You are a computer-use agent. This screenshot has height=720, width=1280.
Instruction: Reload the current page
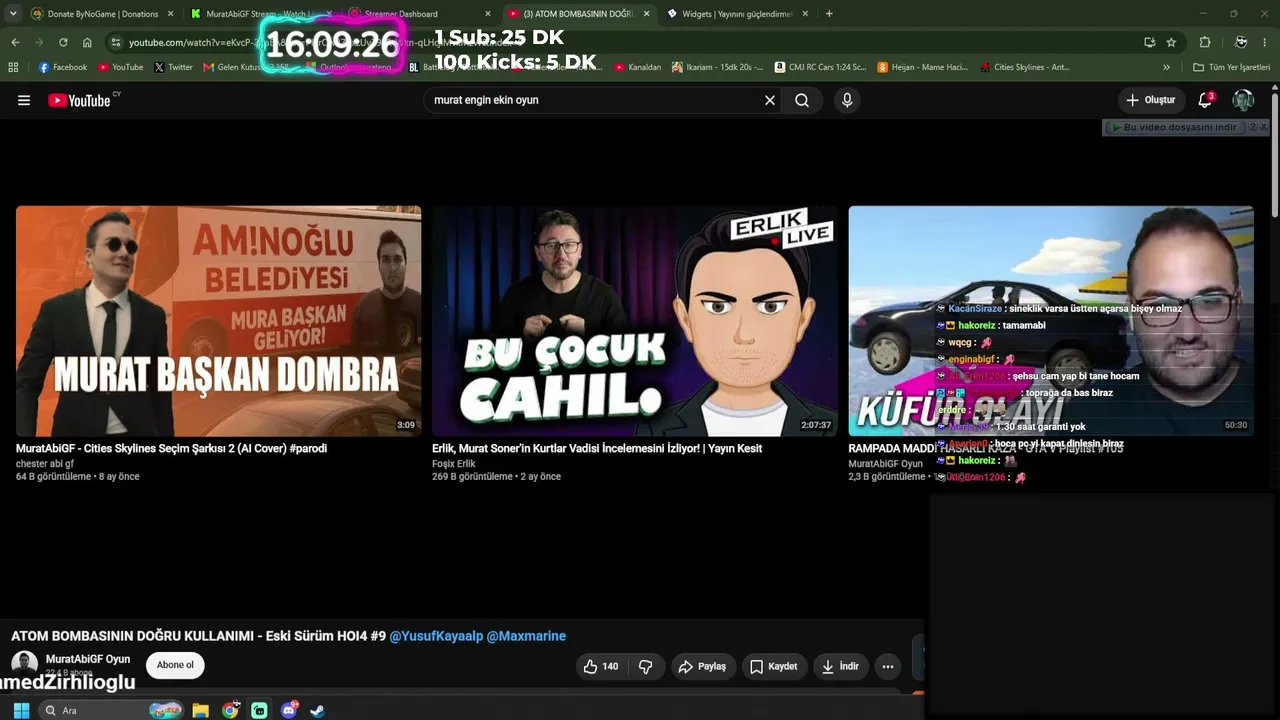pos(63,42)
